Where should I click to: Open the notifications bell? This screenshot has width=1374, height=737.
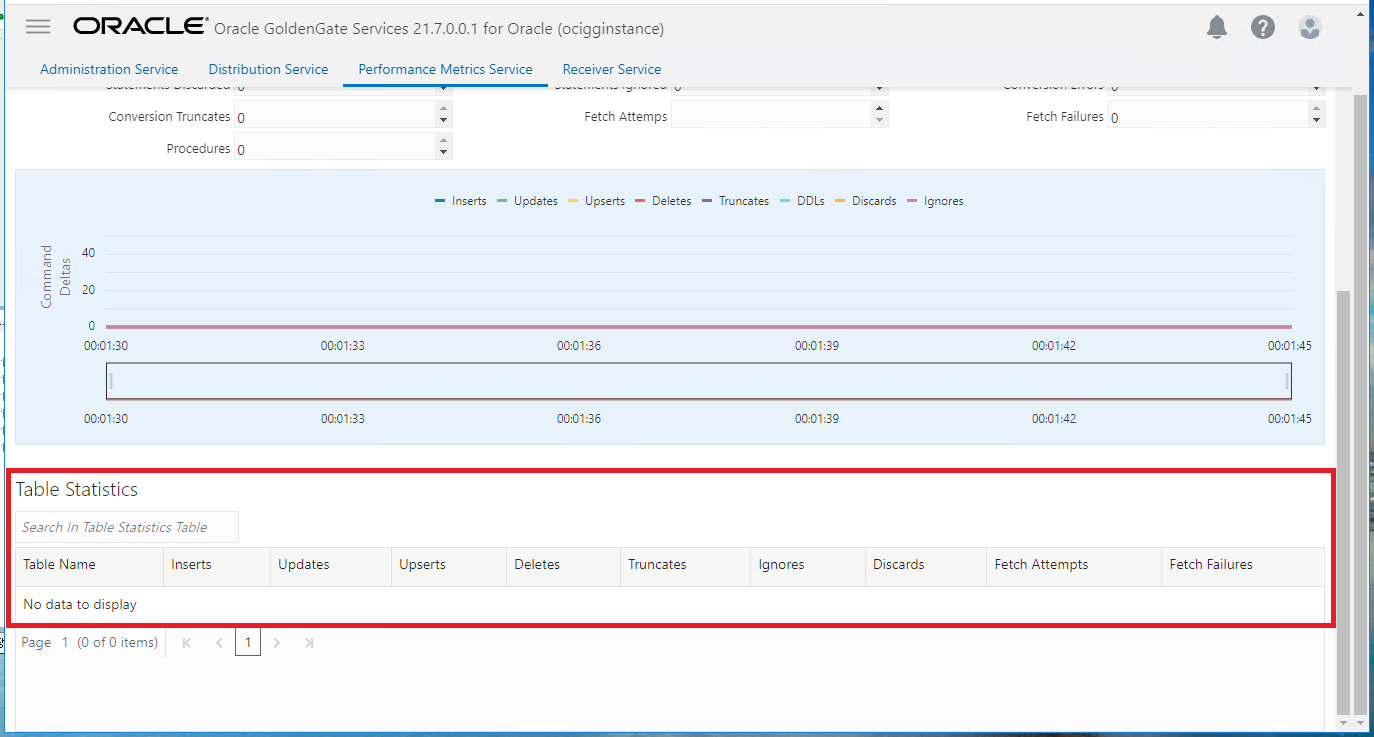(x=1216, y=28)
